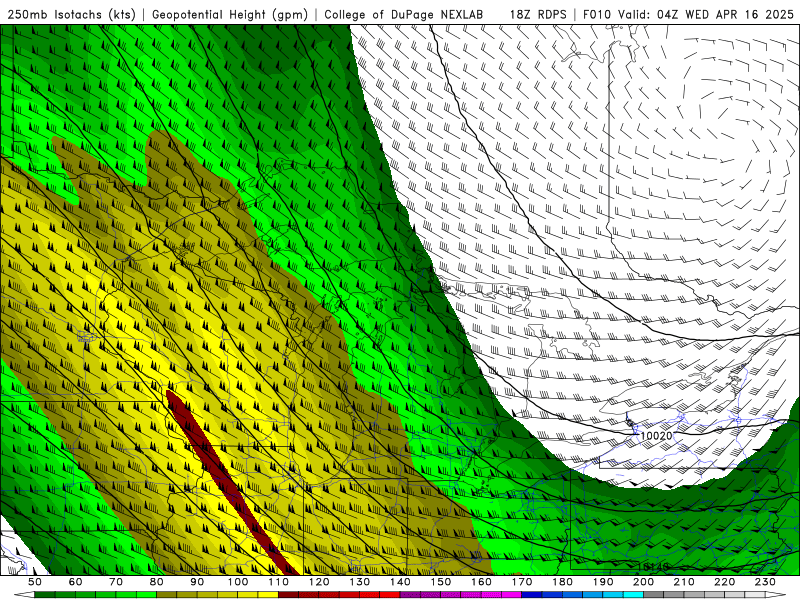Click the '130' value on the color scale
This screenshot has height=600, width=800.
pos(360,582)
